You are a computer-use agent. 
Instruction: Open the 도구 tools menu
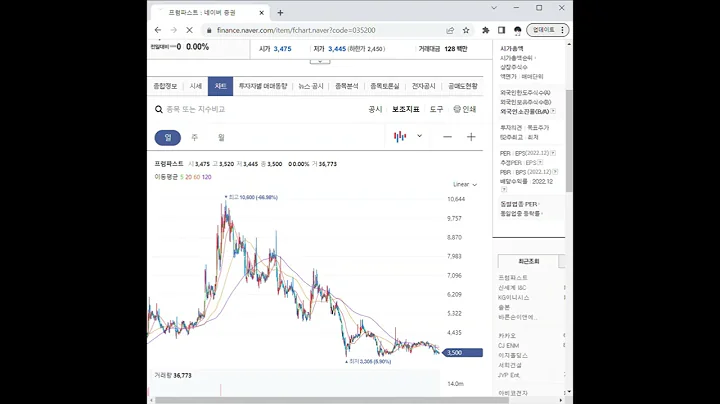(436, 109)
